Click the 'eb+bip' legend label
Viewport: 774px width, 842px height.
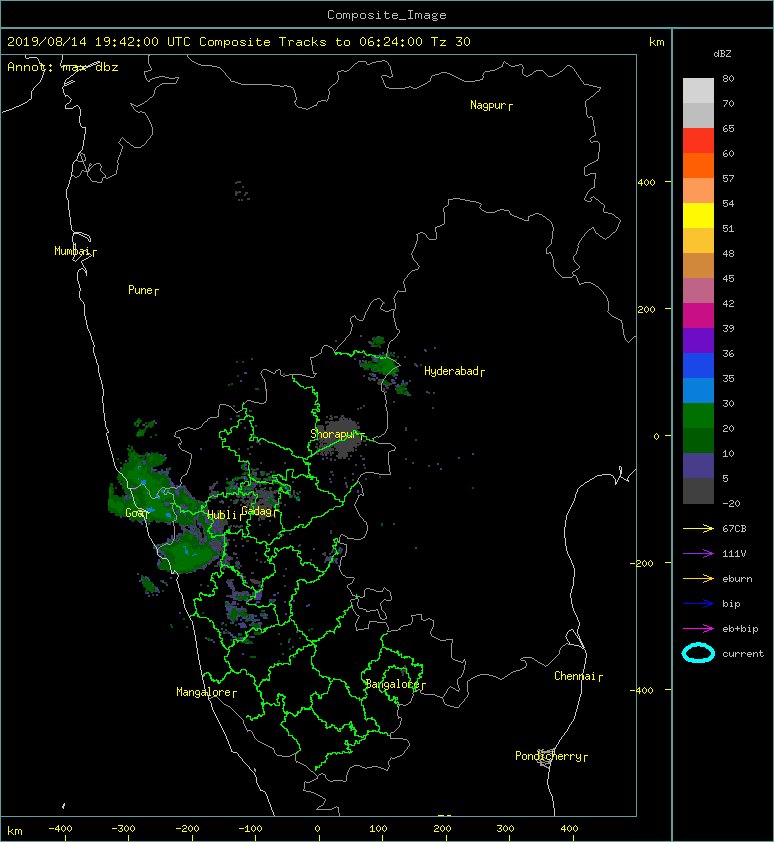pyautogui.click(x=740, y=629)
